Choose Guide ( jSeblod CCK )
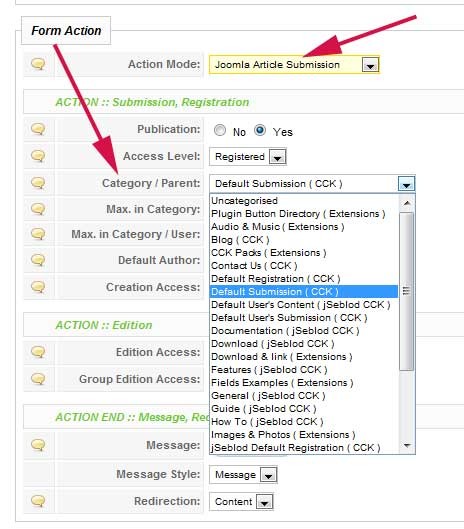 click(x=304, y=409)
